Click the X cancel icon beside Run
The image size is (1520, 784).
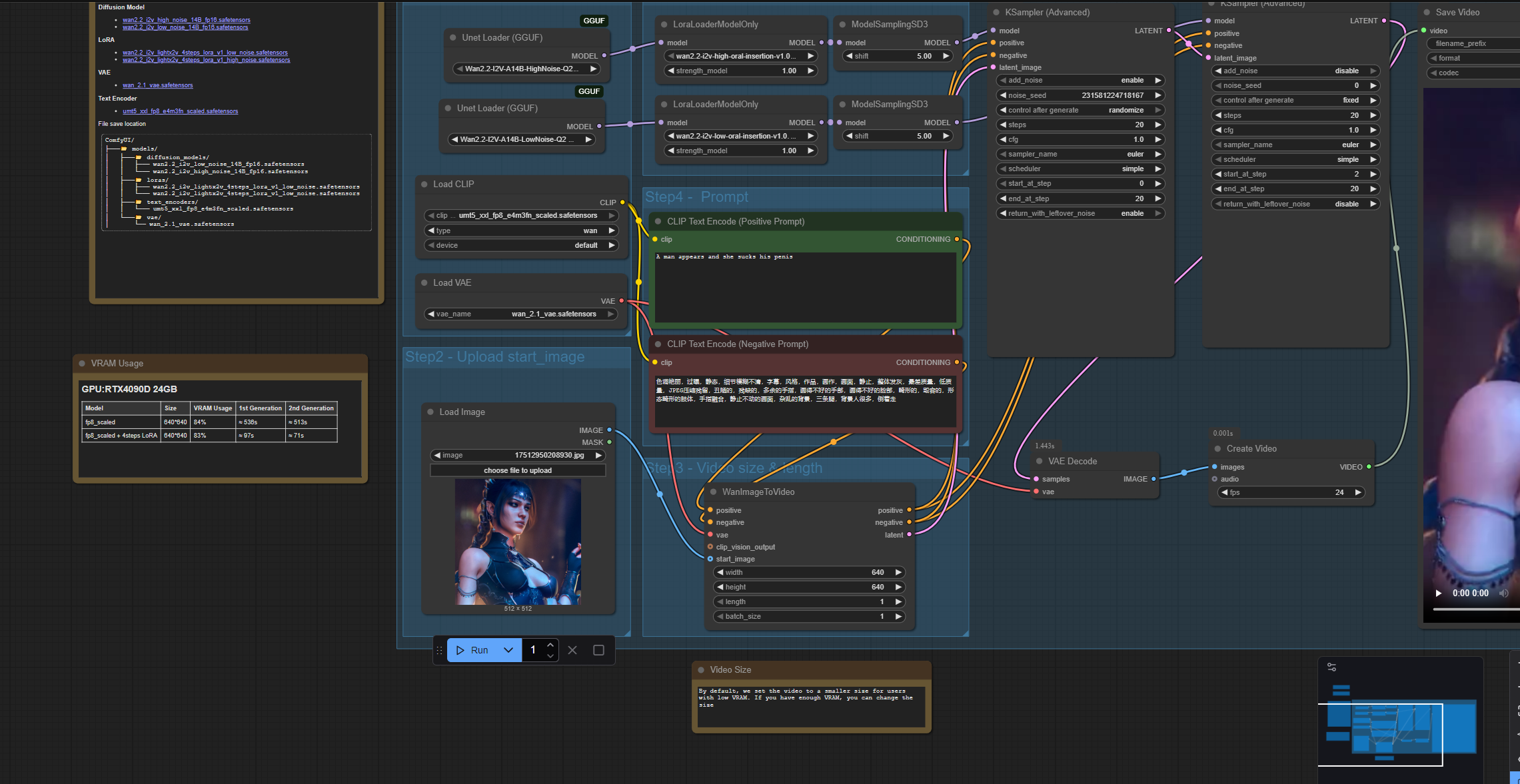[x=572, y=650]
